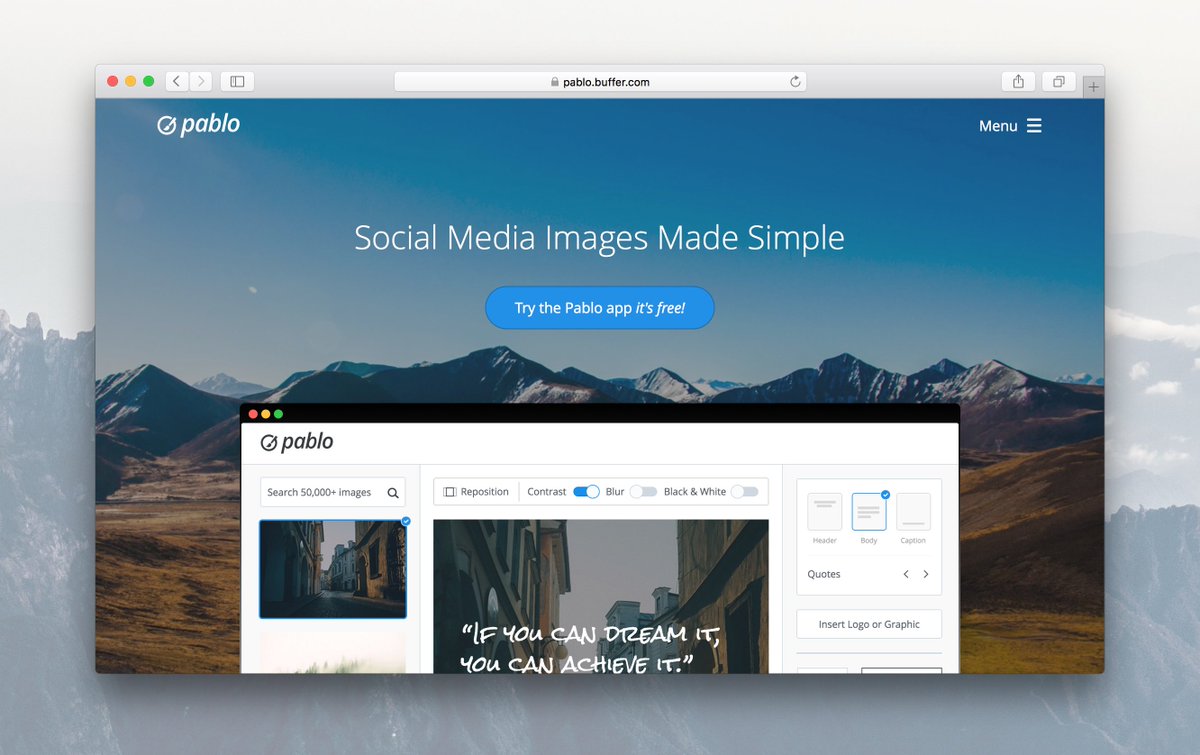Select the Caption text option
This screenshot has width=1200, height=755.
913,518
